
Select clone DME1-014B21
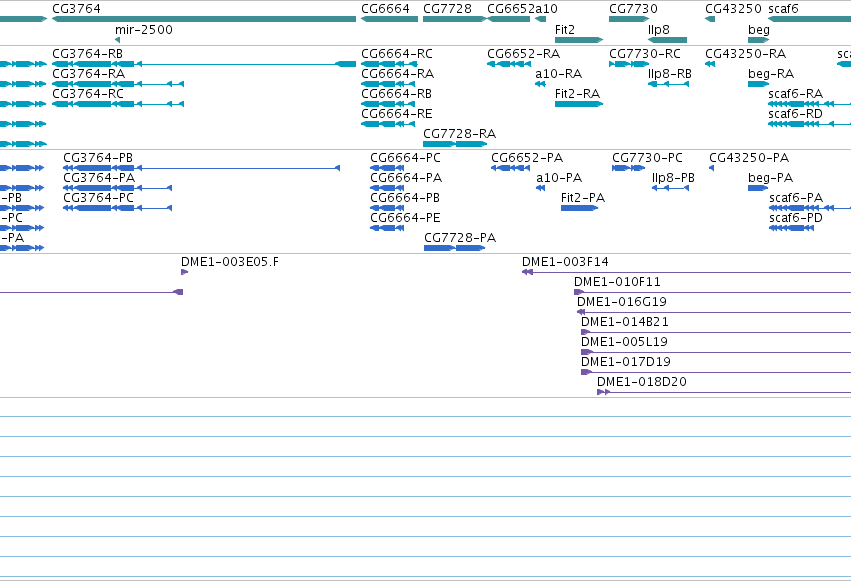click(716, 332)
